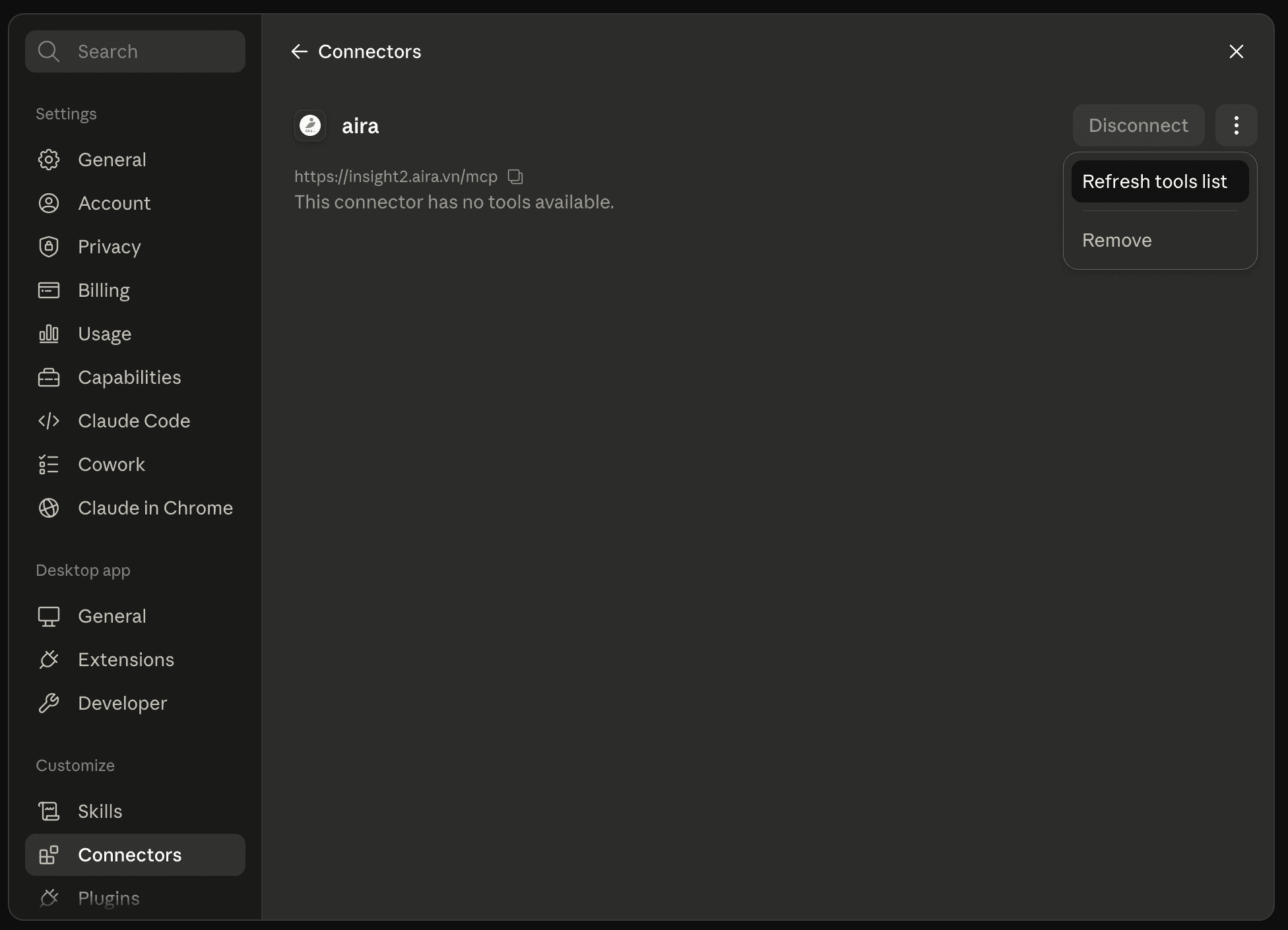Viewport: 1288px width, 930px height.
Task: Disconnect the aira connector
Action: pos(1138,125)
